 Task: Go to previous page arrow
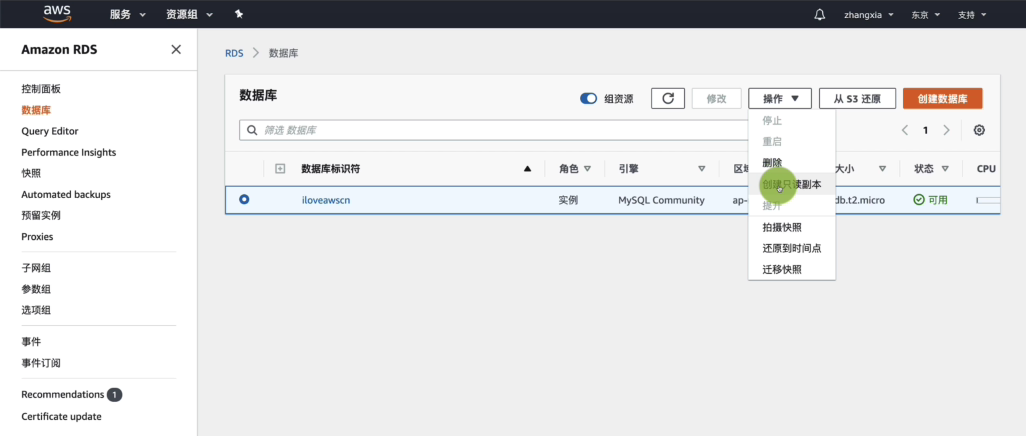905,130
